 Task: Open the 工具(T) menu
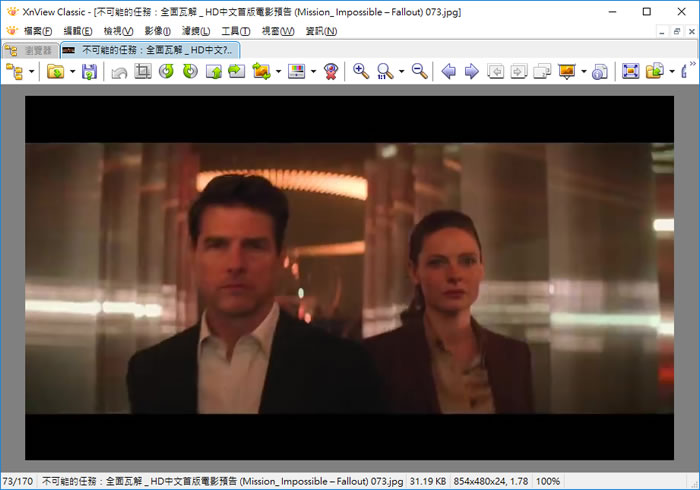click(x=236, y=31)
